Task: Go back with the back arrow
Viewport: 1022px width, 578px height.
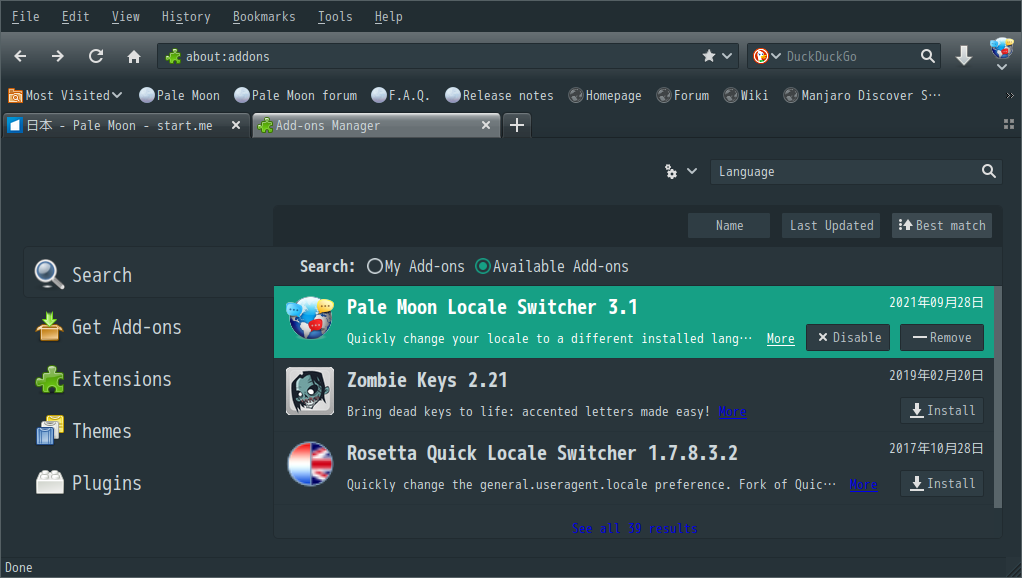Action: click(x=20, y=56)
